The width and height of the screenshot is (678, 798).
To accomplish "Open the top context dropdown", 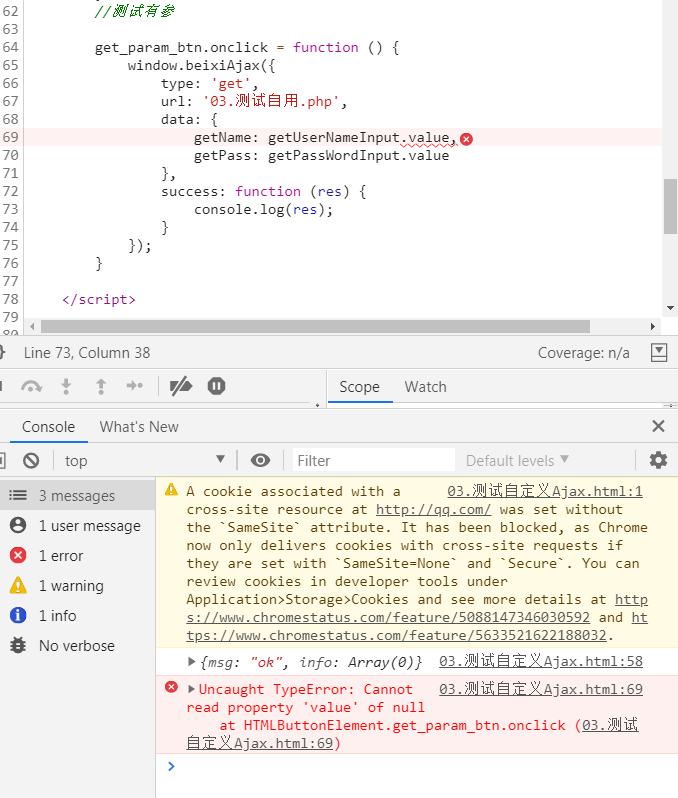I will (x=145, y=461).
